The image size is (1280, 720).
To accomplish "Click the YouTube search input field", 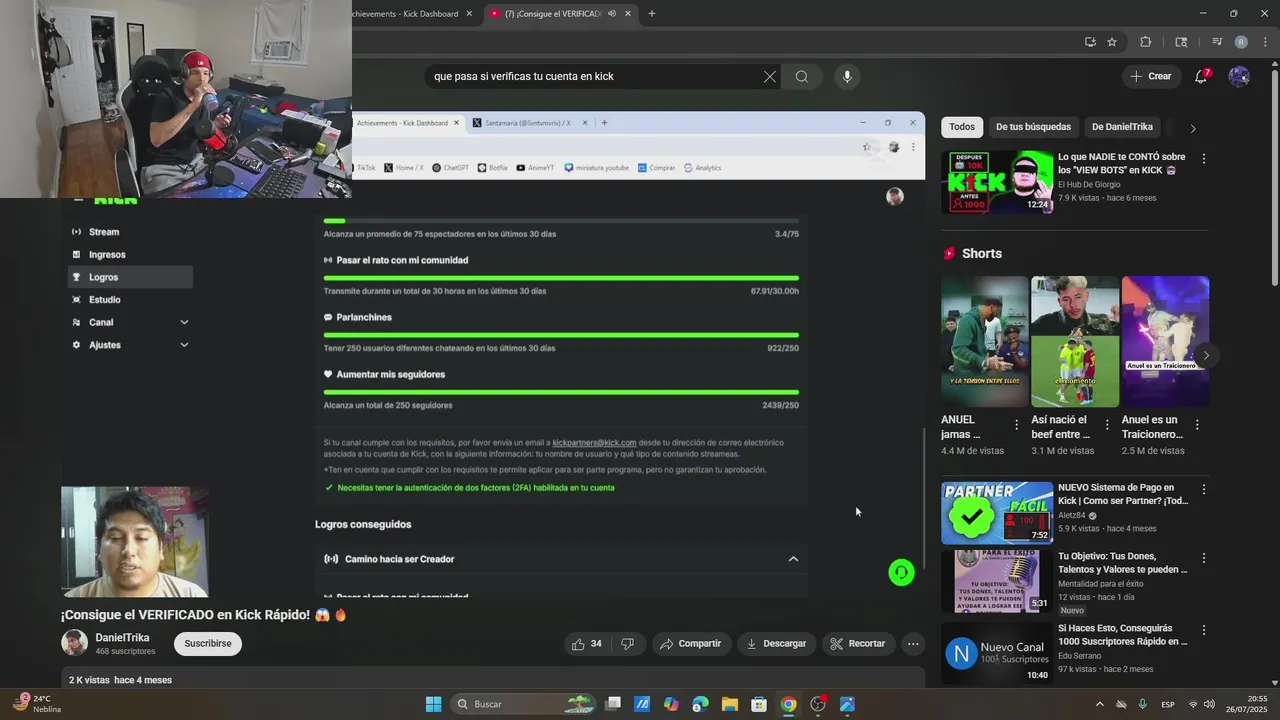I will 595,77.
